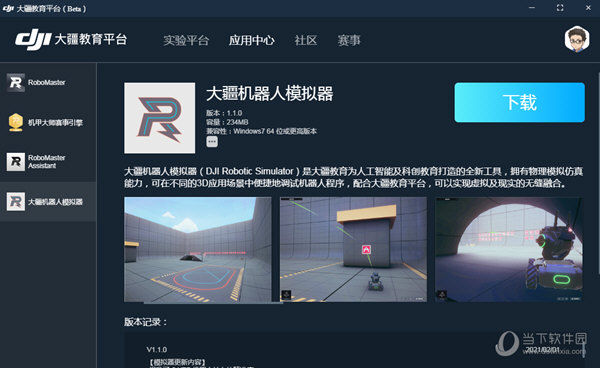Click the V1.1.0 changelog entry
This screenshot has width=600, height=368.
click(x=157, y=350)
